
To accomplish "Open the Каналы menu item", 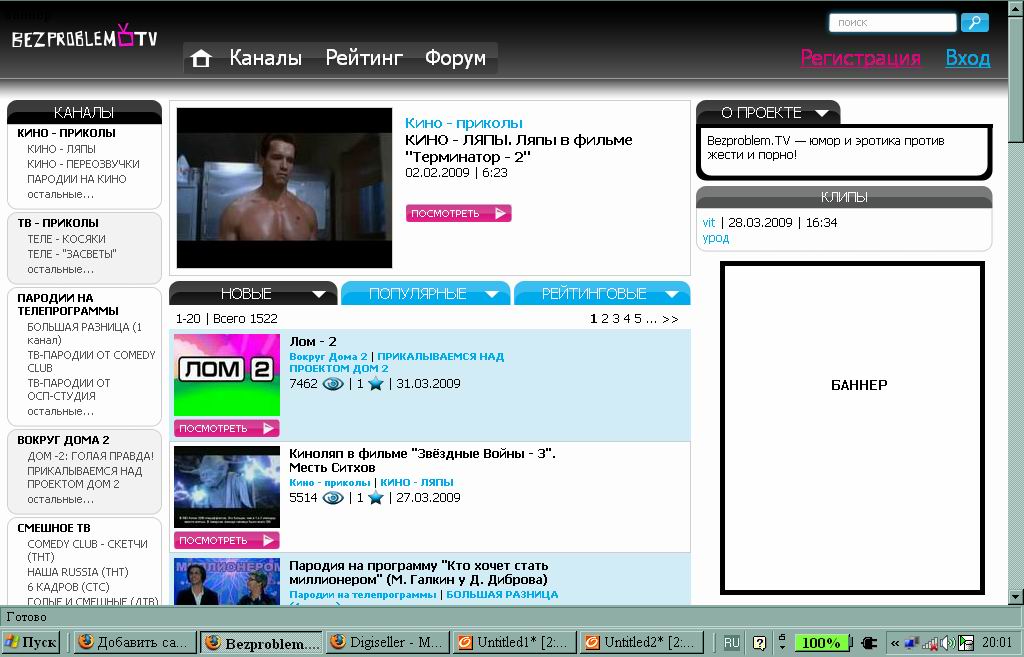I will coord(265,58).
